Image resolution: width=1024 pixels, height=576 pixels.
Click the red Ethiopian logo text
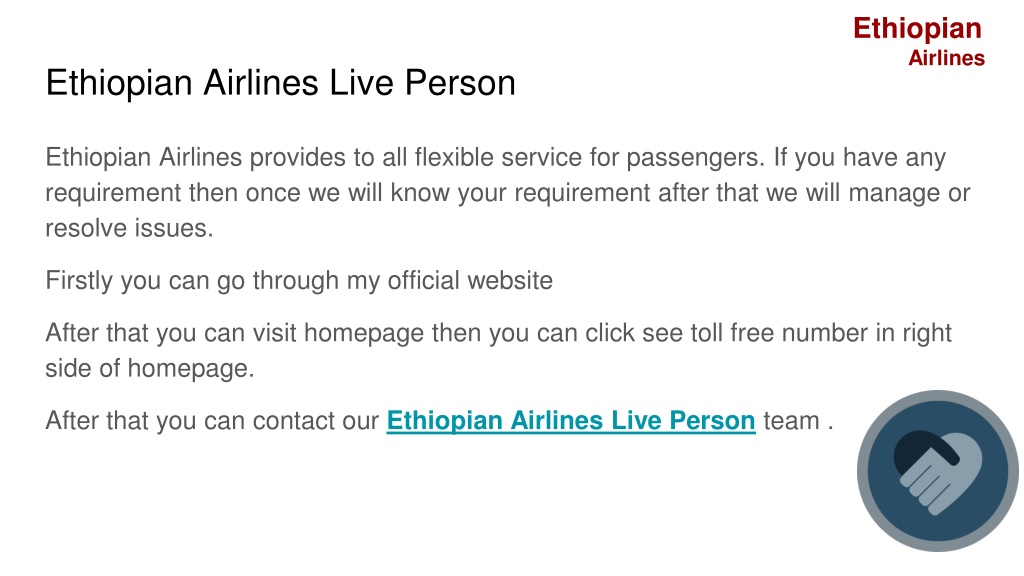pyautogui.click(x=918, y=29)
